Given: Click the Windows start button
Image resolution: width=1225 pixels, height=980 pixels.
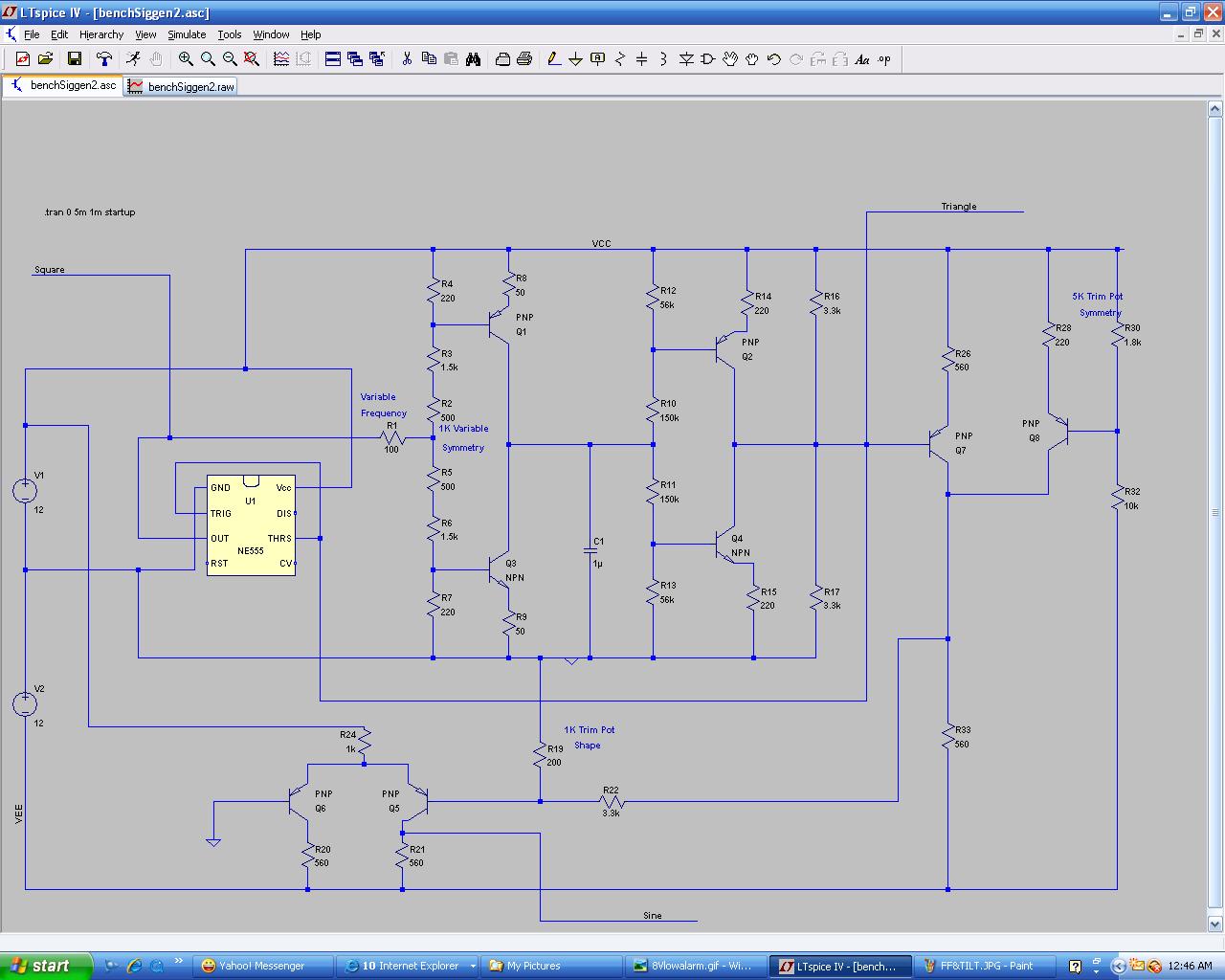Looking at the screenshot, I should [46, 966].
